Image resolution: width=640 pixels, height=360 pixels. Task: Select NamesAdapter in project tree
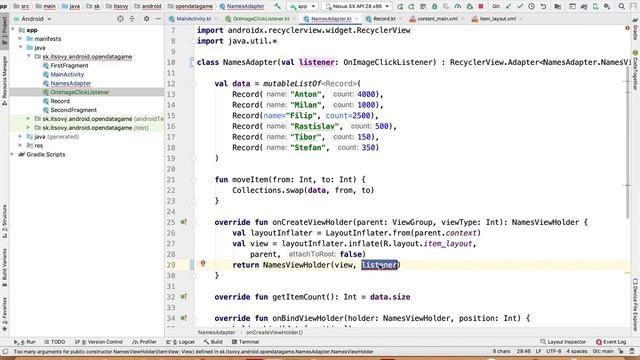click(70, 83)
